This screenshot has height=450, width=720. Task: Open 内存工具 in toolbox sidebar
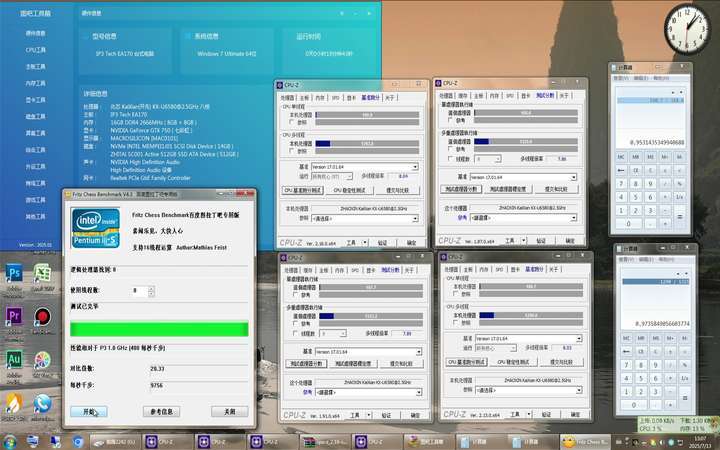click(x=35, y=83)
